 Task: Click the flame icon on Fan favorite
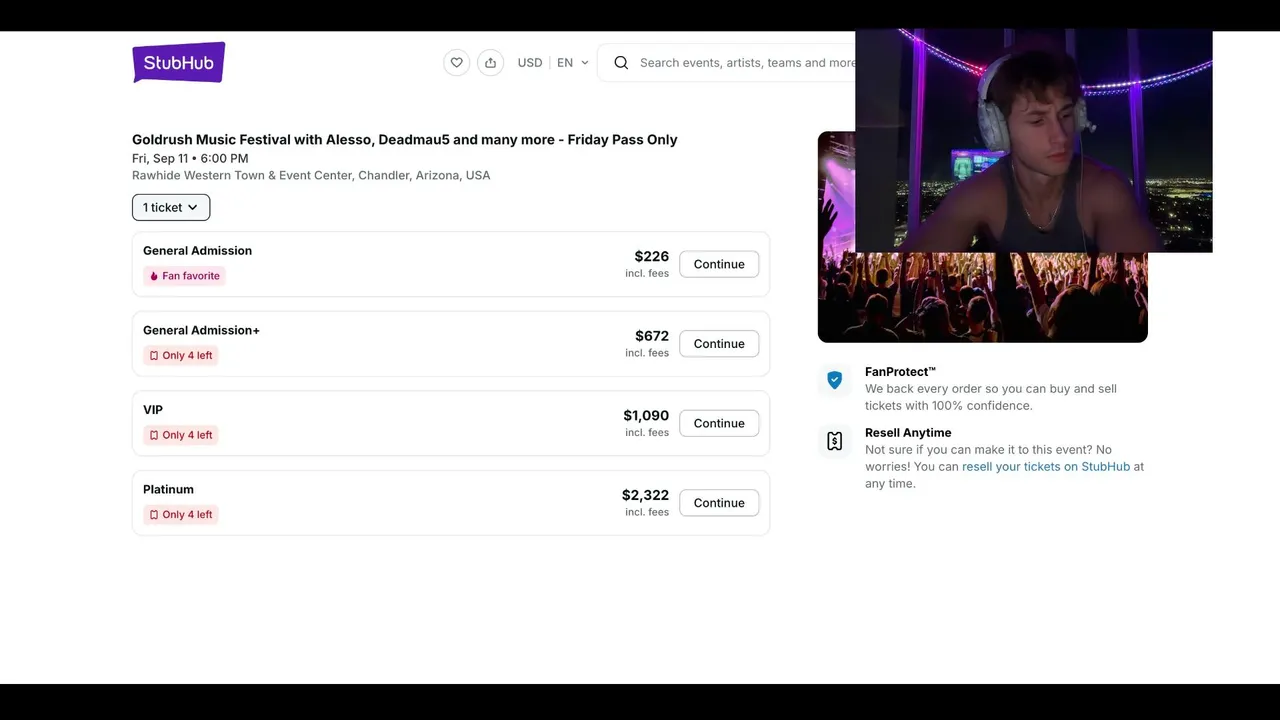154,276
